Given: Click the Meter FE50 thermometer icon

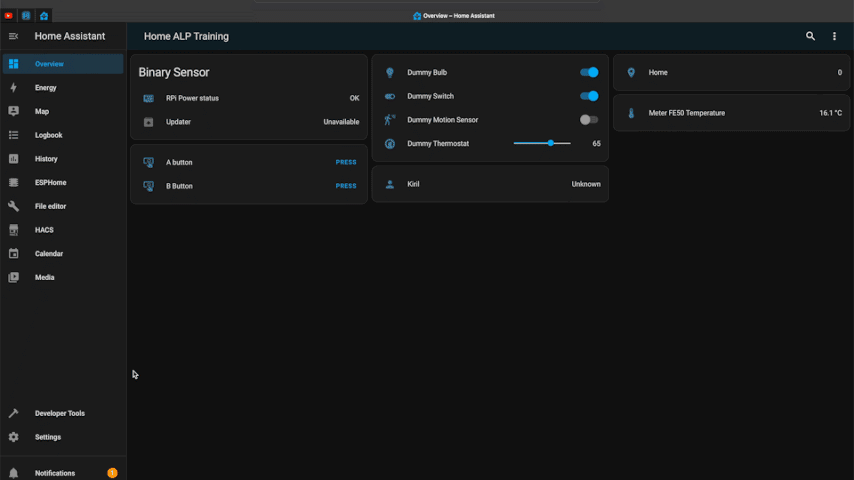Looking at the screenshot, I should (x=631, y=113).
